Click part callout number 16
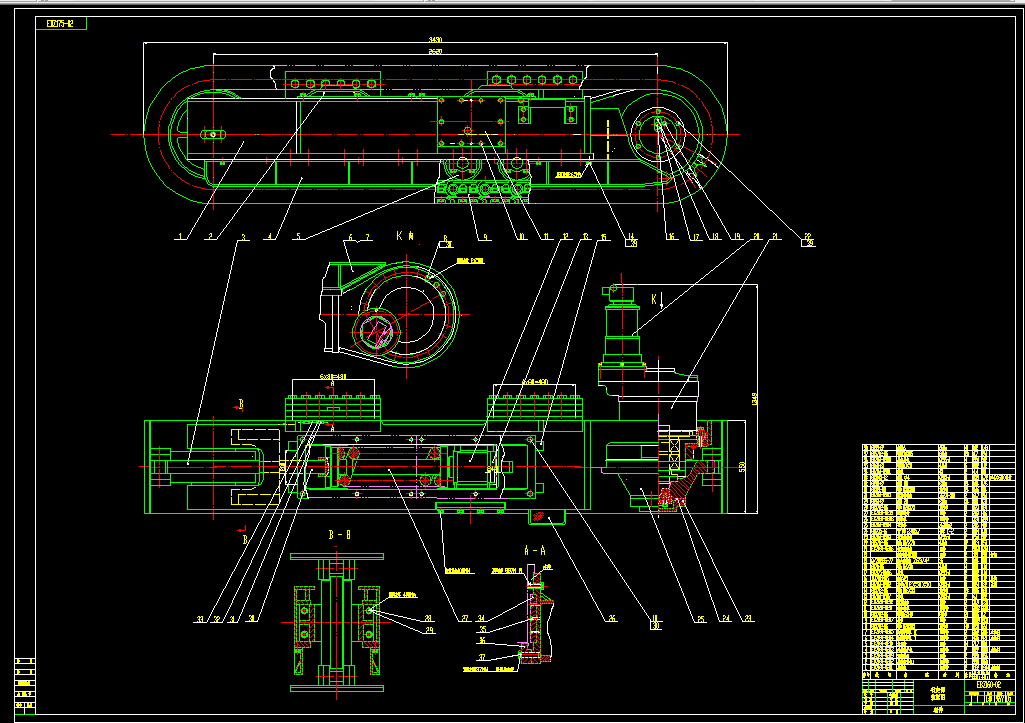Image resolution: width=1025 pixels, height=723 pixels. pyautogui.click(x=671, y=237)
